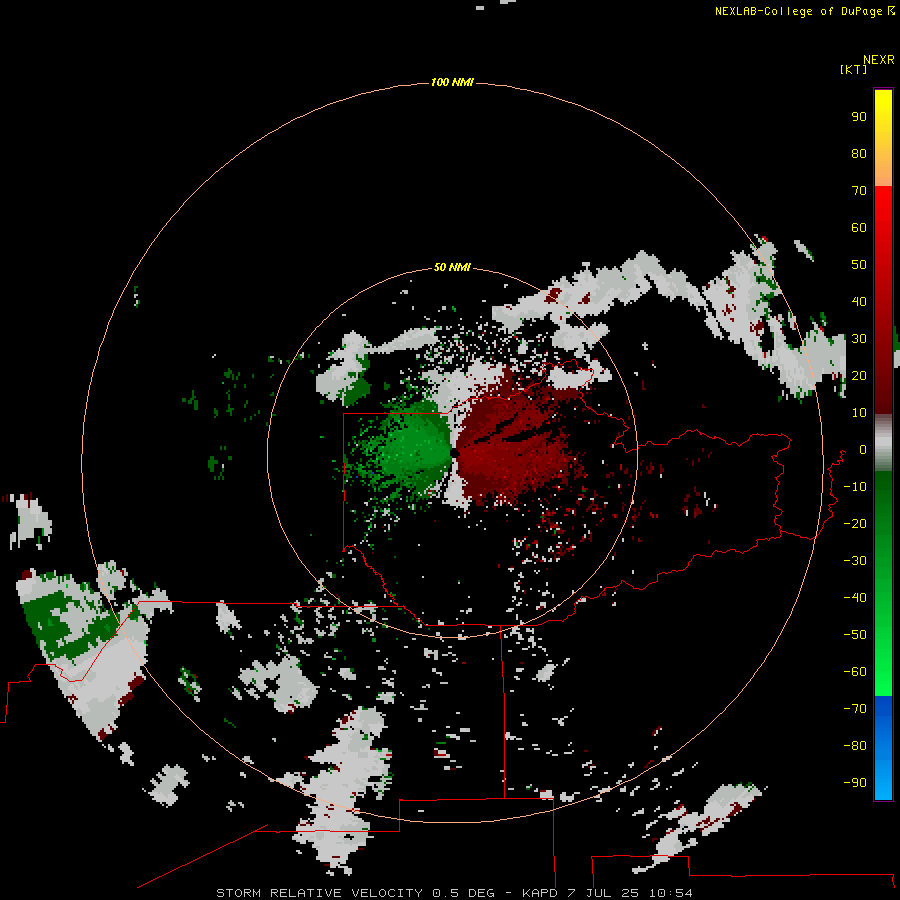The width and height of the screenshot is (900, 900).
Task: Click the 70 value on the velocity scale
Action: (859, 191)
